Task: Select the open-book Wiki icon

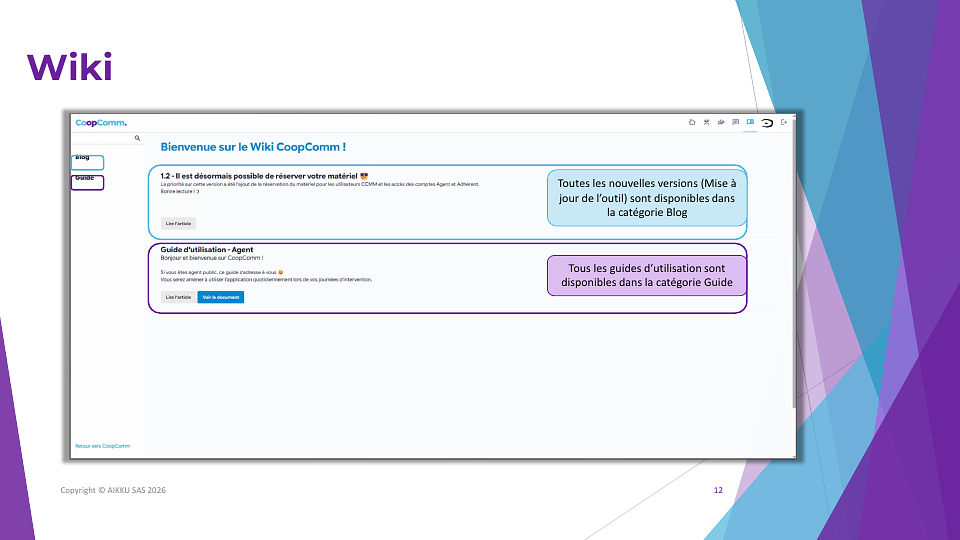Action: [x=750, y=122]
